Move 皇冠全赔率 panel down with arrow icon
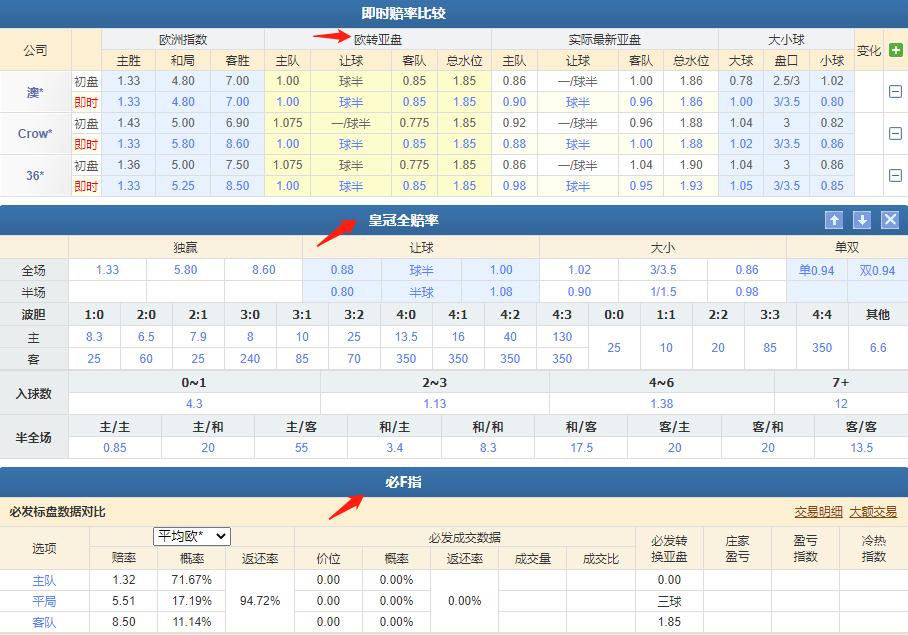908x635 pixels. pos(863,219)
